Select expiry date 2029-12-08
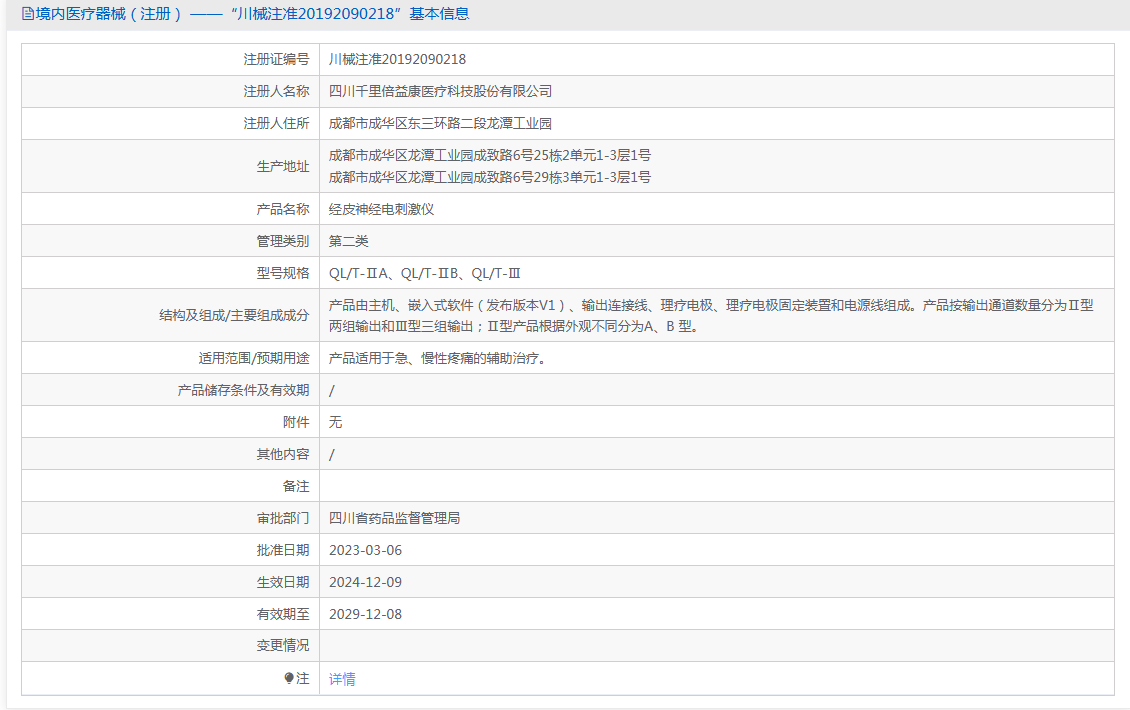Image resolution: width=1130 pixels, height=710 pixels. (365, 614)
